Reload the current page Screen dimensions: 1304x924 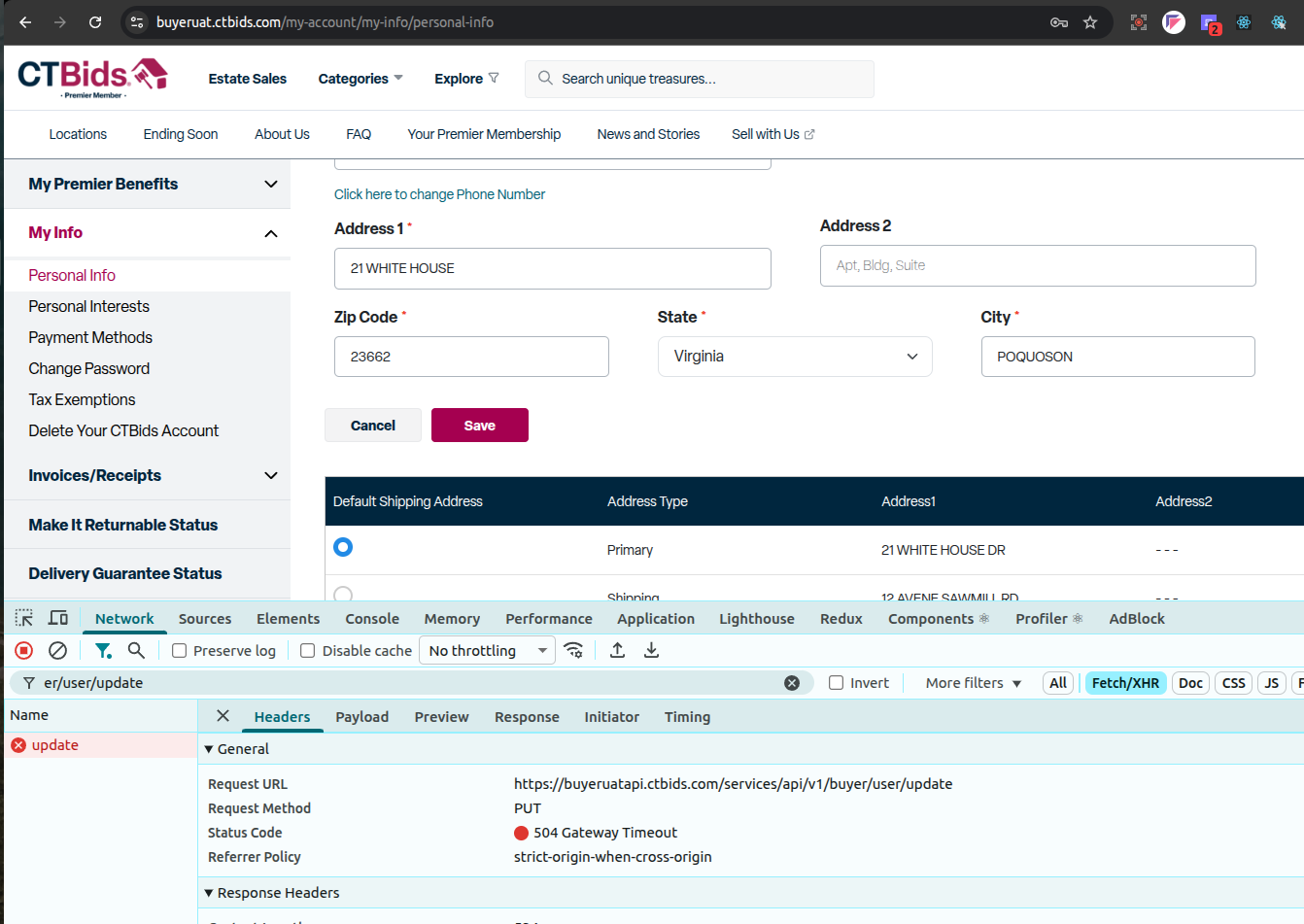[95, 22]
